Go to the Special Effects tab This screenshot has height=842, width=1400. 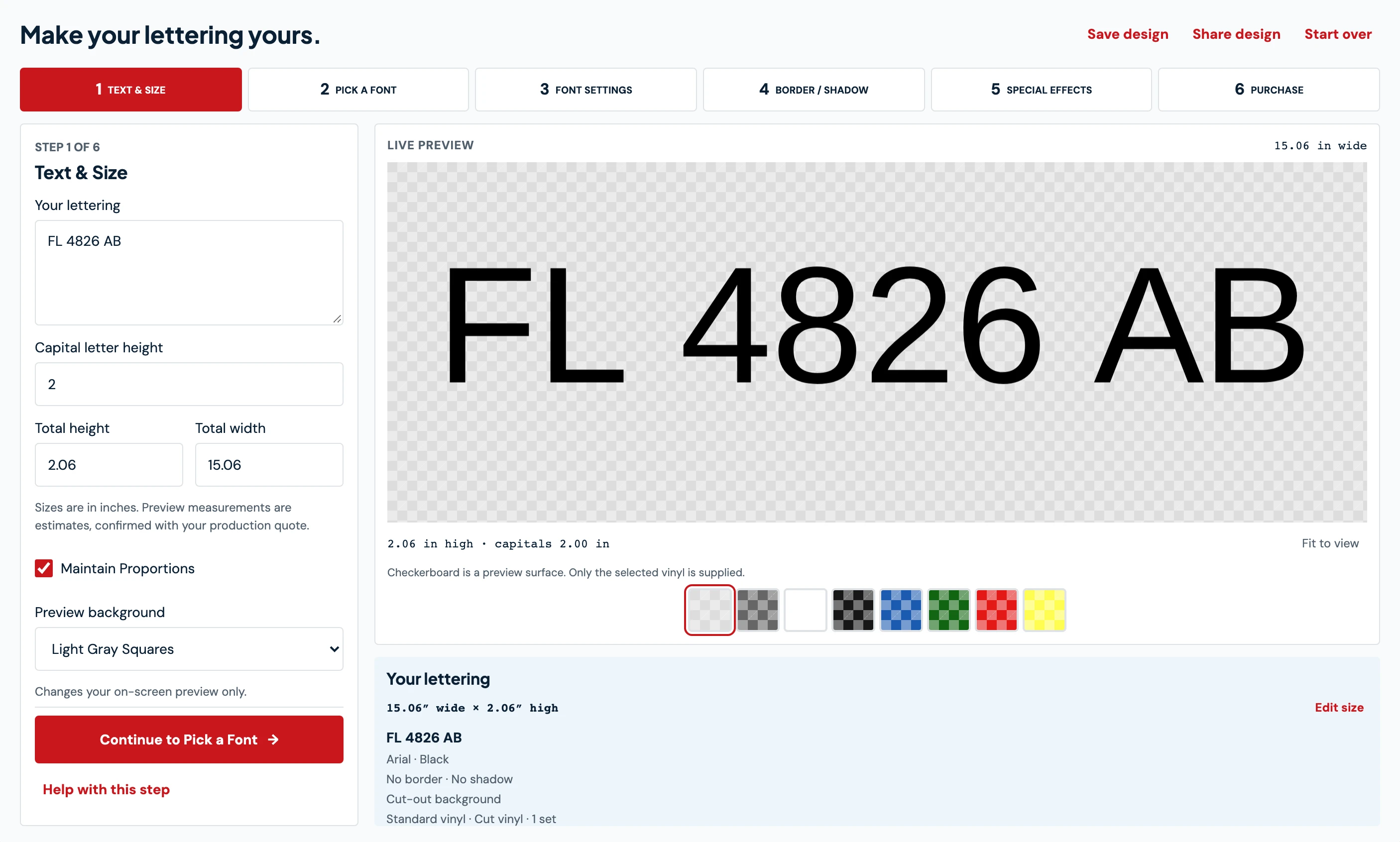click(1042, 90)
